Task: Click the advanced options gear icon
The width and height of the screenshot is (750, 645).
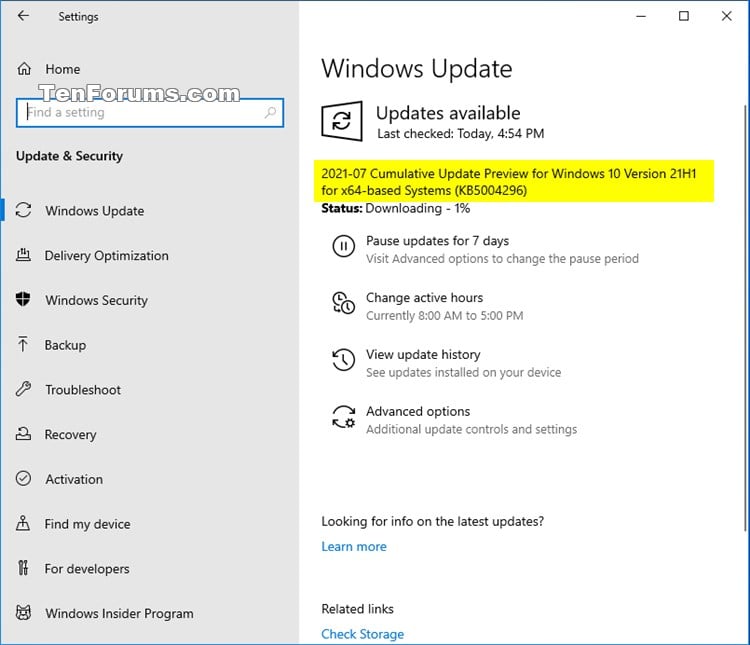Action: 343,417
